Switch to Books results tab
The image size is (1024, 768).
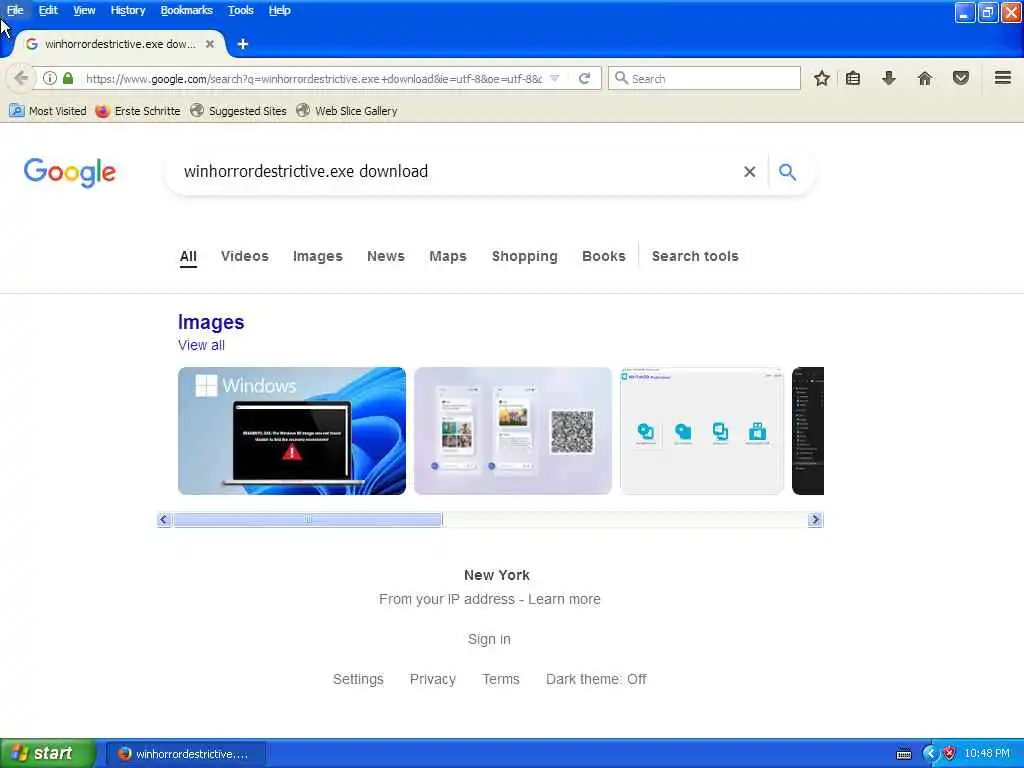pyautogui.click(x=603, y=256)
